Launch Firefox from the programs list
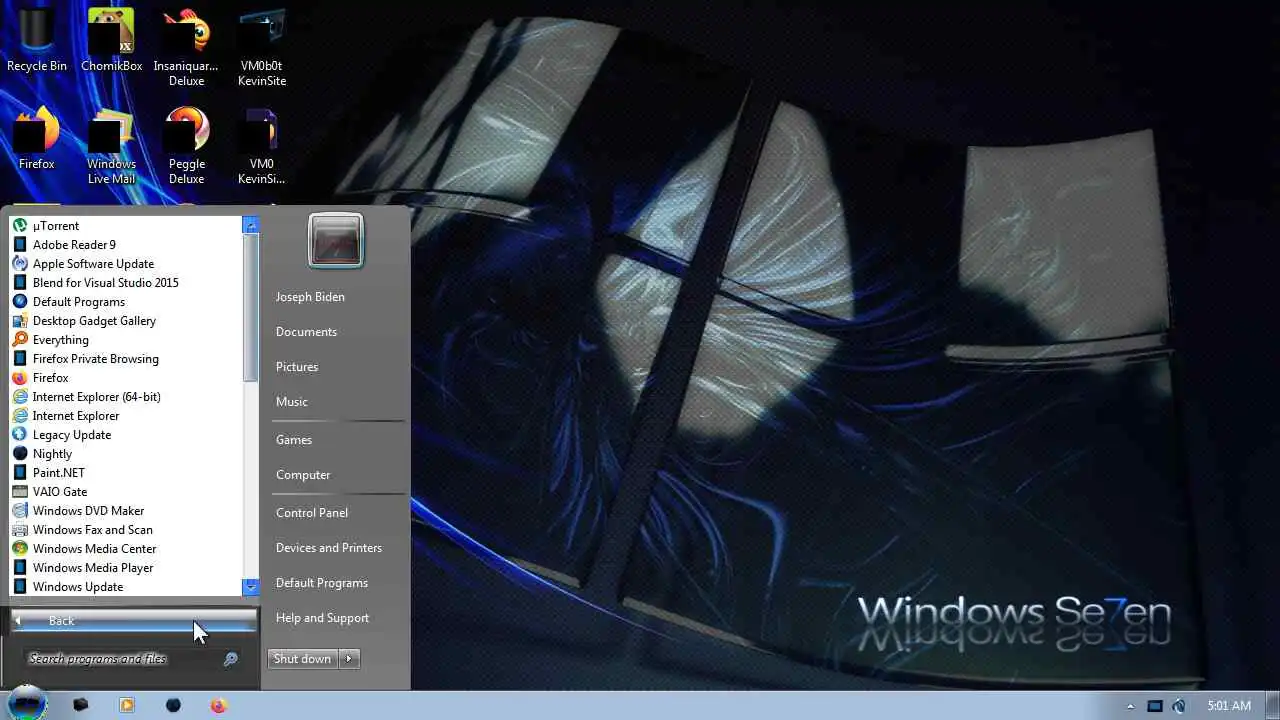 coord(126,378)
